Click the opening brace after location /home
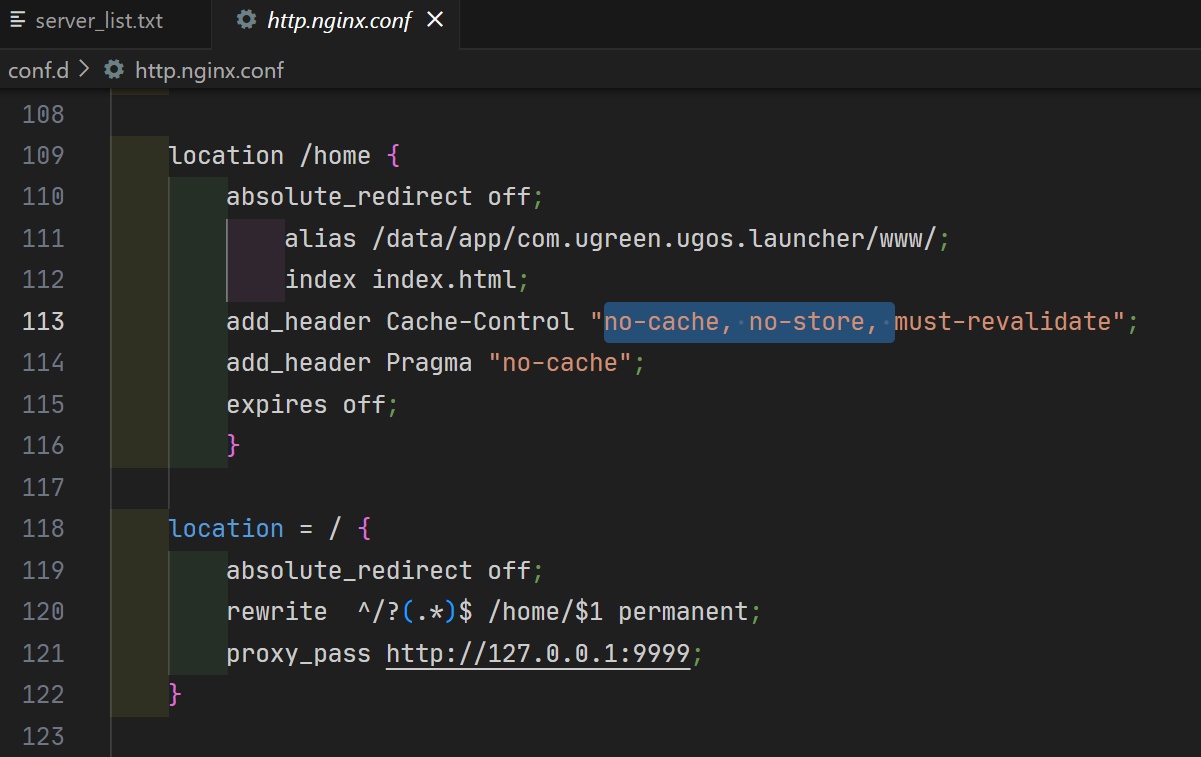1201x757 pixels. click(x=393, y=156)
